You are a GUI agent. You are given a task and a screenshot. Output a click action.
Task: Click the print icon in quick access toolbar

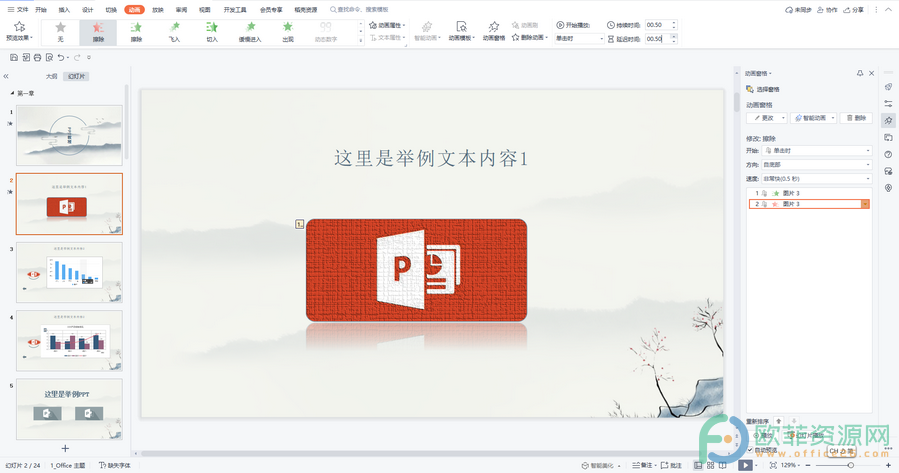point(37,57)
